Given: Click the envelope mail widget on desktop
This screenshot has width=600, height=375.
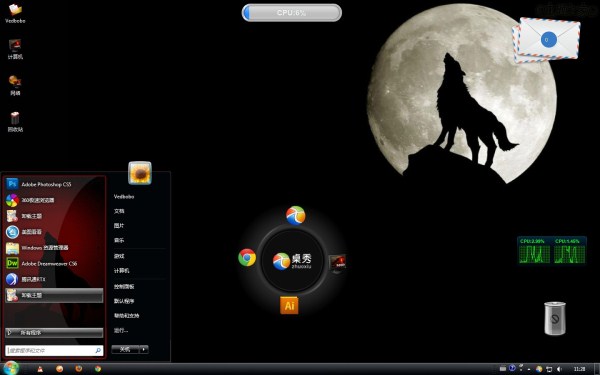Looking at the screenshot, I should click(546, 40).
